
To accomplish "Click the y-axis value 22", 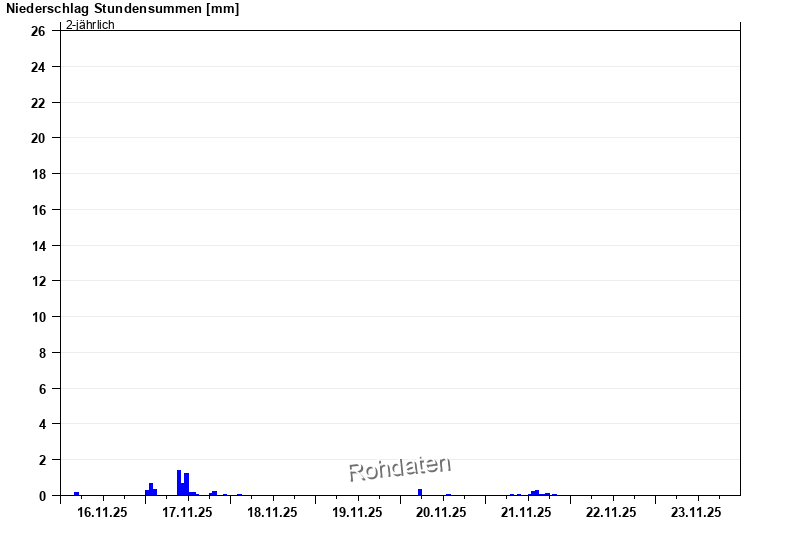I will click(38, 103).
